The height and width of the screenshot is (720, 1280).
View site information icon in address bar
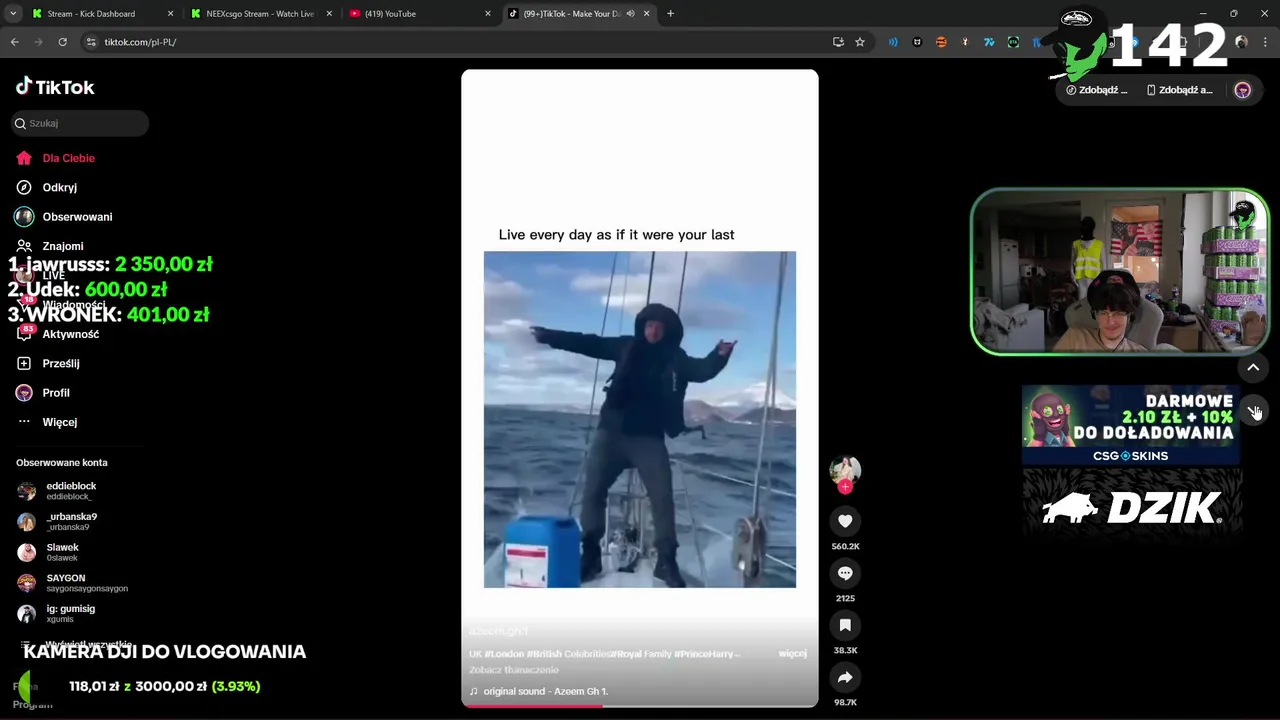91,42
